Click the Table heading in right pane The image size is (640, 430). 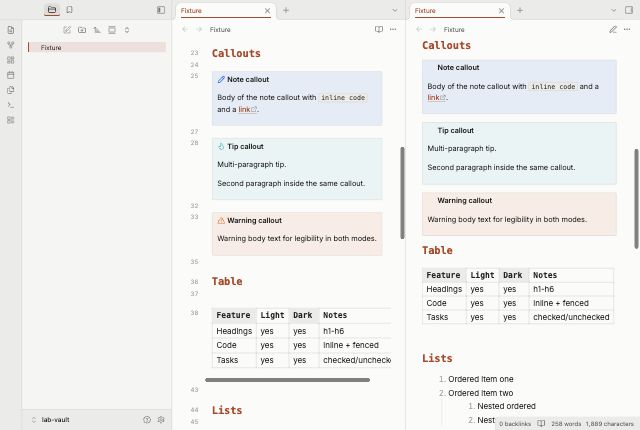coord(437,250)
